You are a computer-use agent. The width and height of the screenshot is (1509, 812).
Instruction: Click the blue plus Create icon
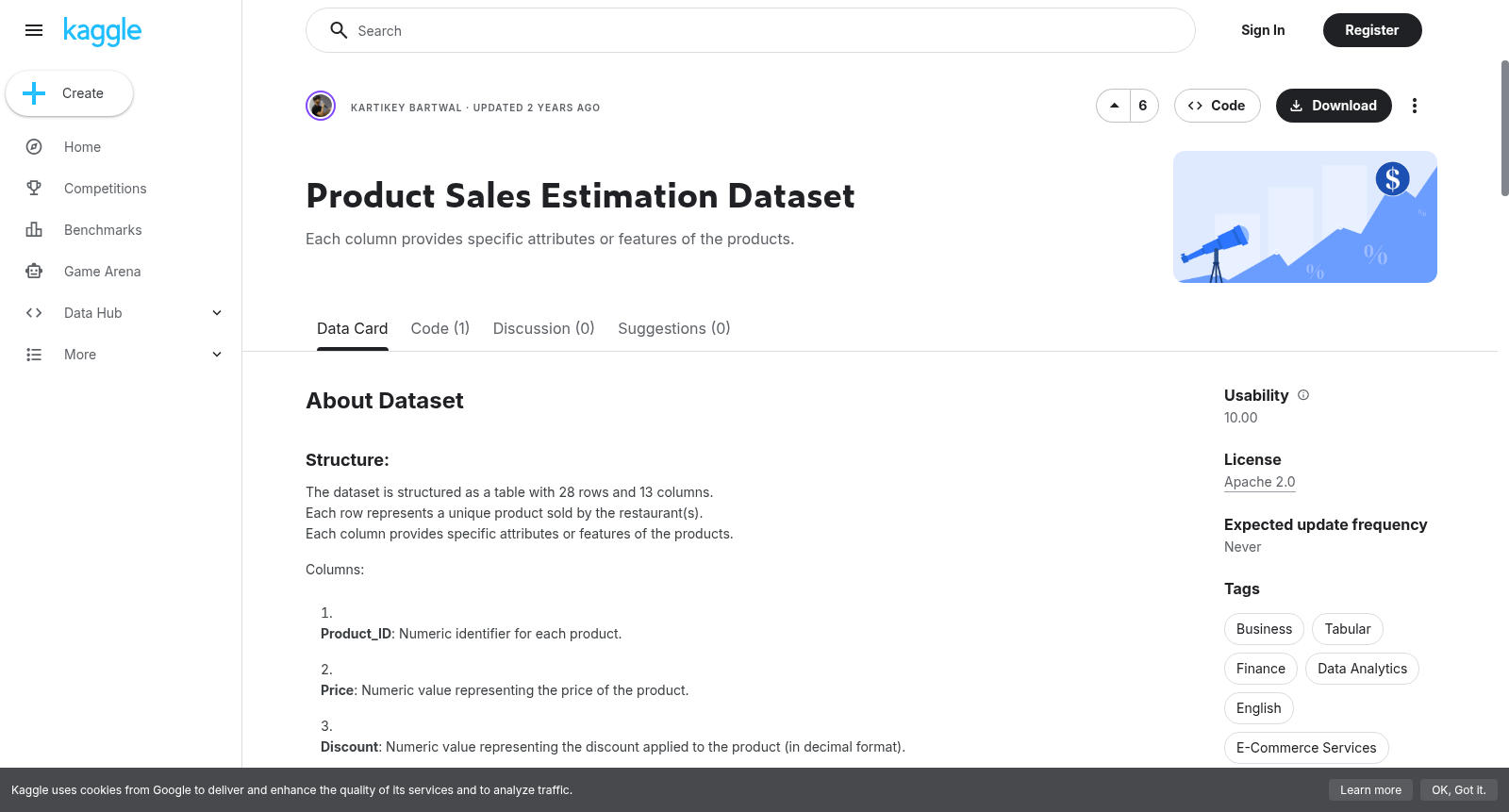pos(34,93)
